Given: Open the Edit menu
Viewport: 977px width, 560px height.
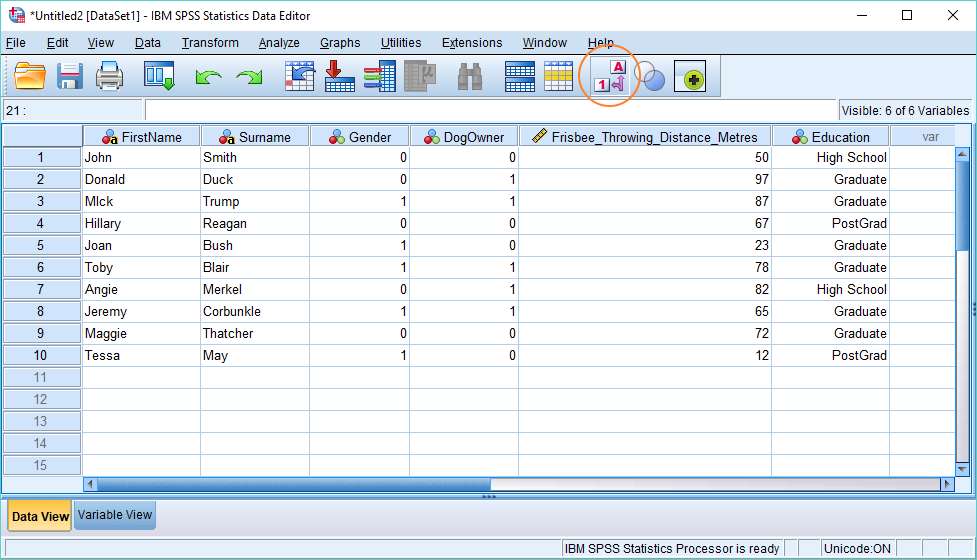Looking at the screenshot, I should click(57, 43).
